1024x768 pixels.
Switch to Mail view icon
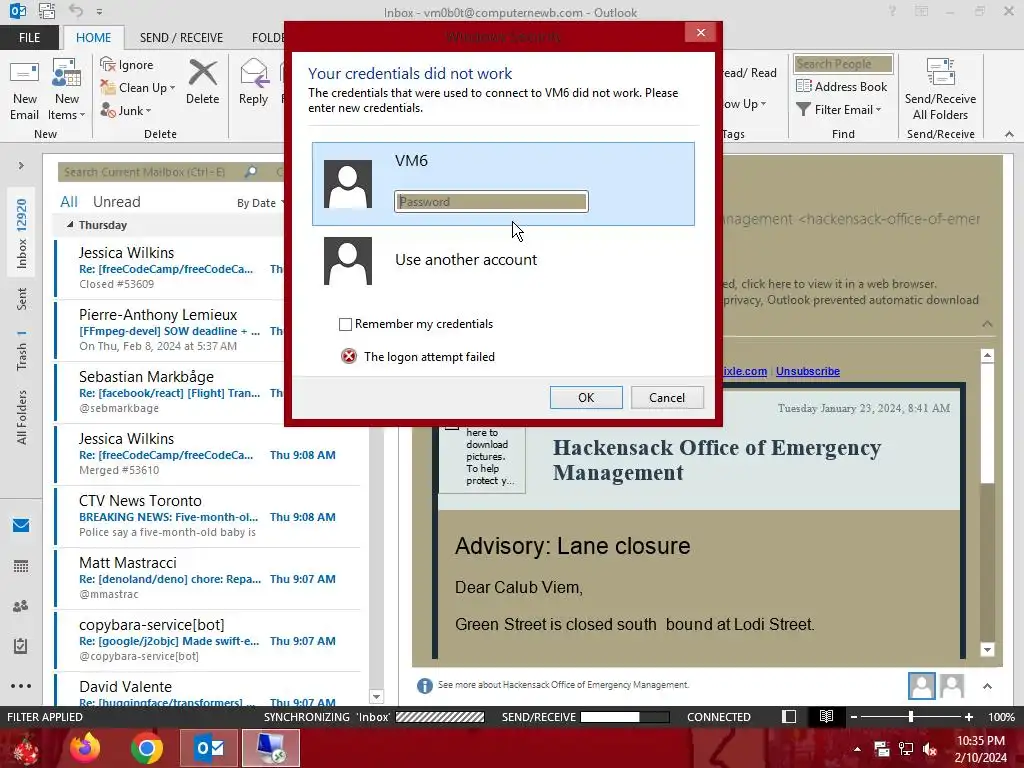coord(21,526)
